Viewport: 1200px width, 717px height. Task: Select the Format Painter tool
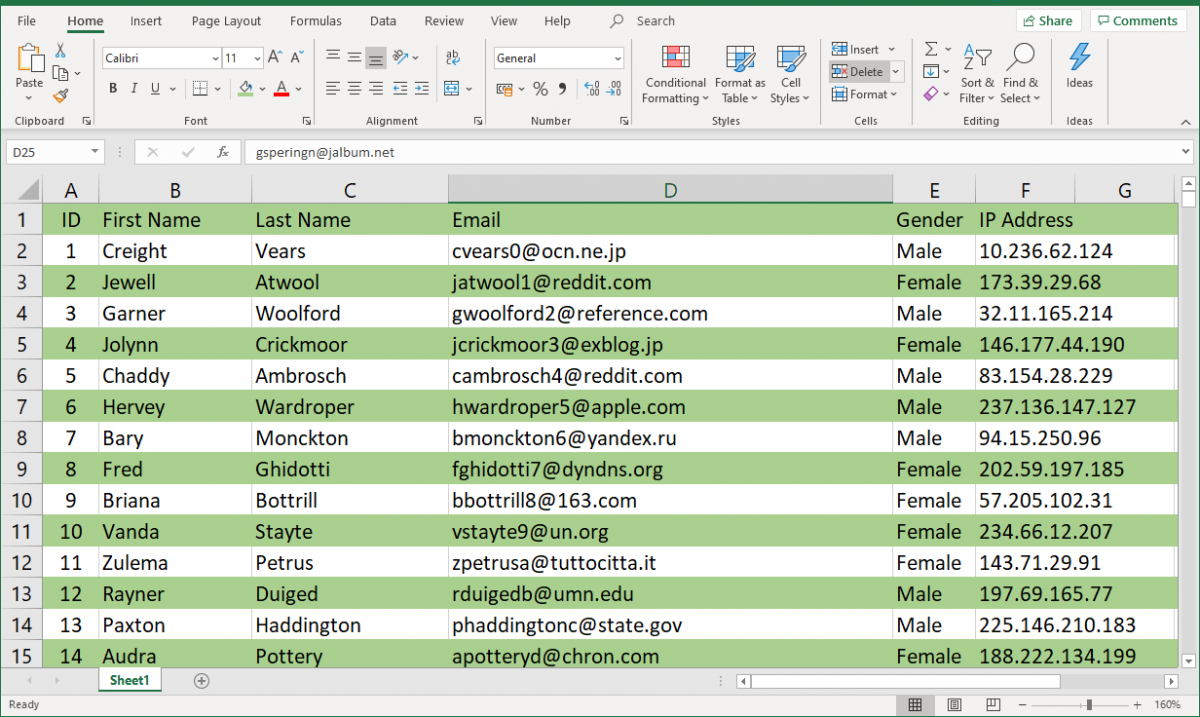click(x=60, y=95)
